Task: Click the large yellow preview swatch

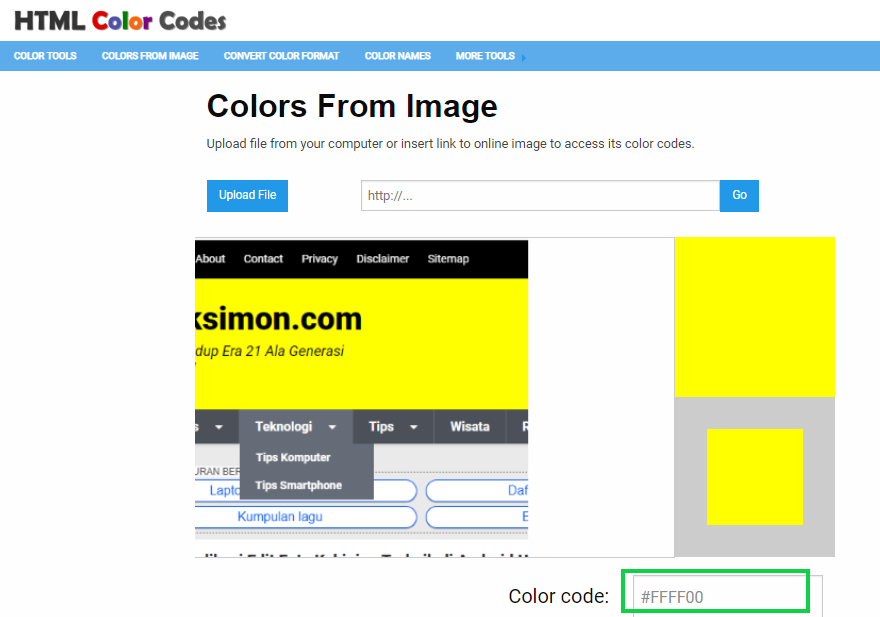Action: pyautogui.click(x=754, y=317)
